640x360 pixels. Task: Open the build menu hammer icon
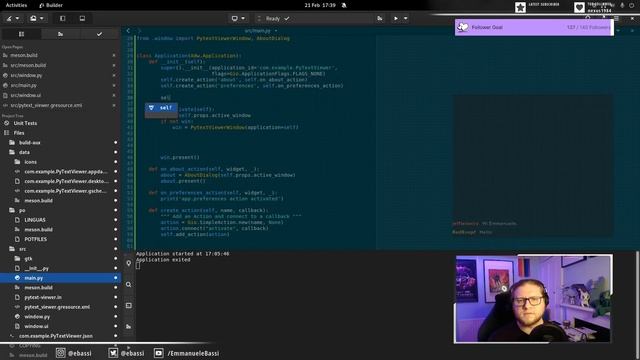tap(12, 18)
